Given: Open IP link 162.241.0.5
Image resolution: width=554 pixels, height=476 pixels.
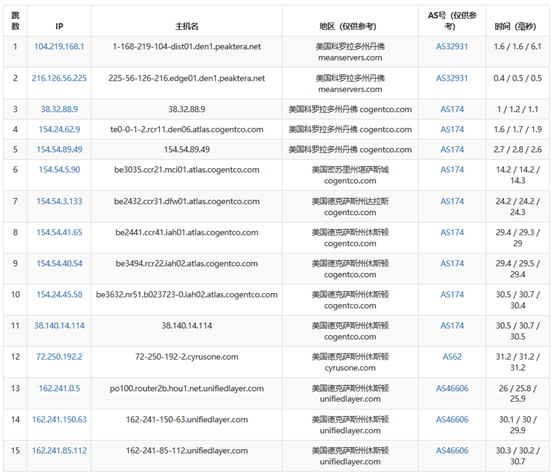Looking at the screenshot, I should (x=59, y=388).
